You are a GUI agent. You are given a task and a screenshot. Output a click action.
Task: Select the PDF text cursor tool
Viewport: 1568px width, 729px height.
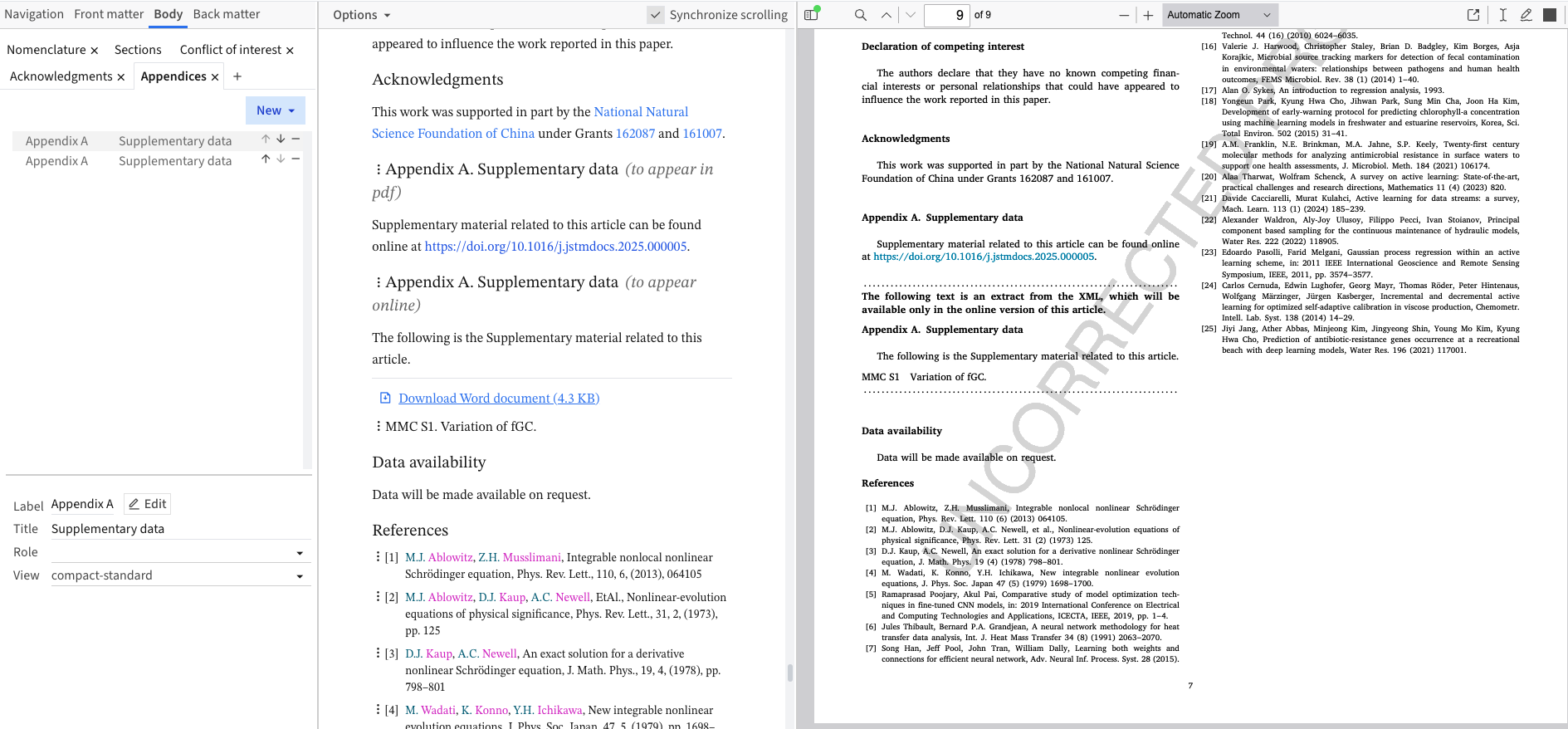[x=1502, y=15]
